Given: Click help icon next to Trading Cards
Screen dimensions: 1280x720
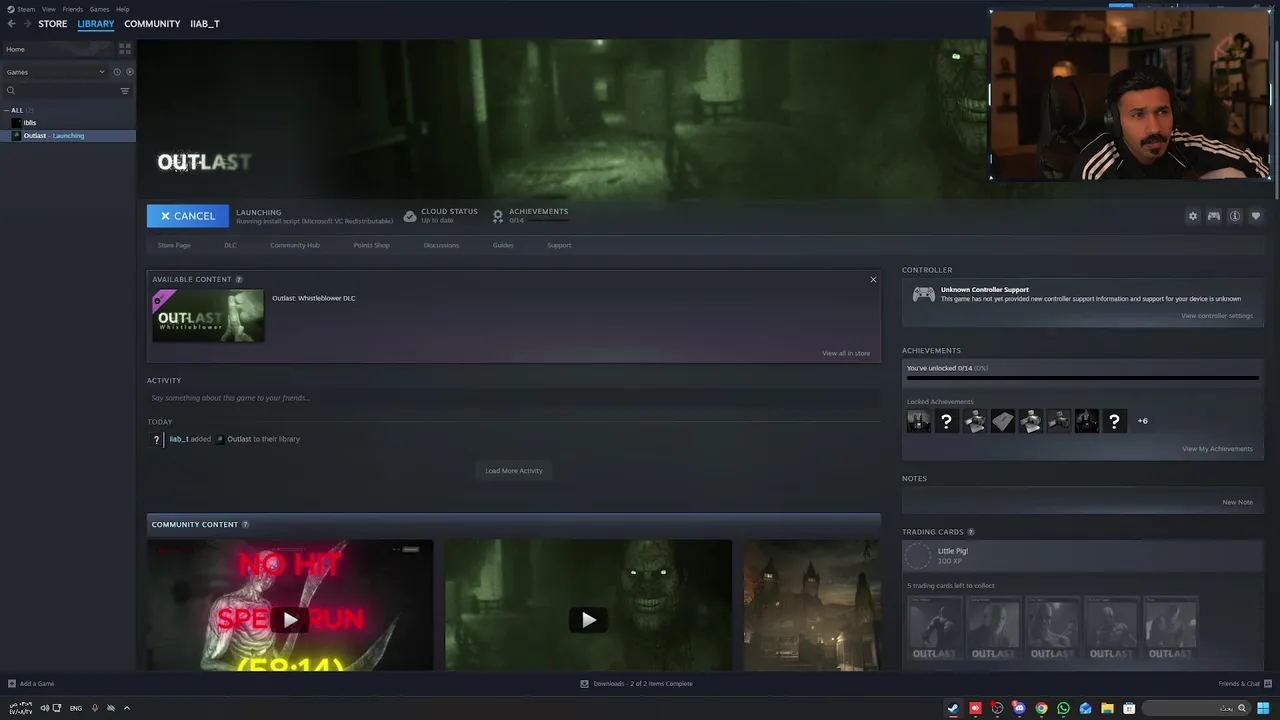Looking at the screenshot, I should pyautogui.click(x=971, y=532).
